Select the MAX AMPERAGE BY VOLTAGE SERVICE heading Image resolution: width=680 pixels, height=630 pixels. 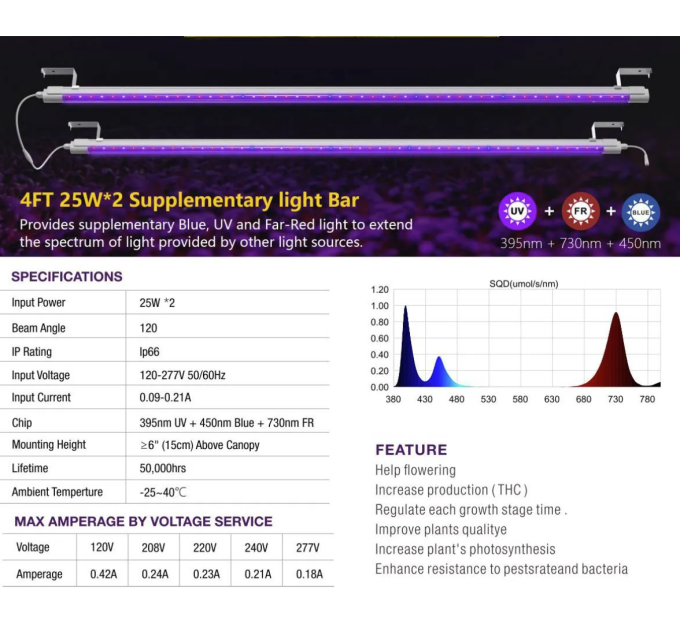click(143, 521)
